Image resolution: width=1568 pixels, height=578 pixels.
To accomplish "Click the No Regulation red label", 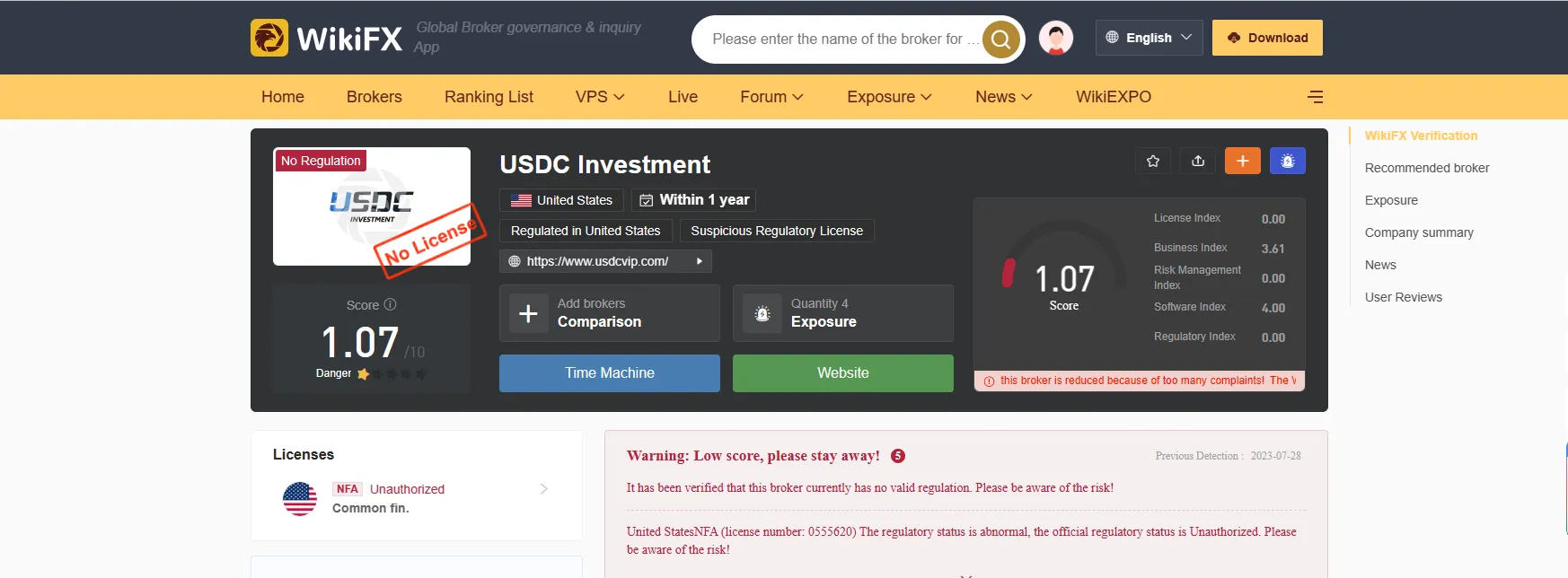I will 321,161.
